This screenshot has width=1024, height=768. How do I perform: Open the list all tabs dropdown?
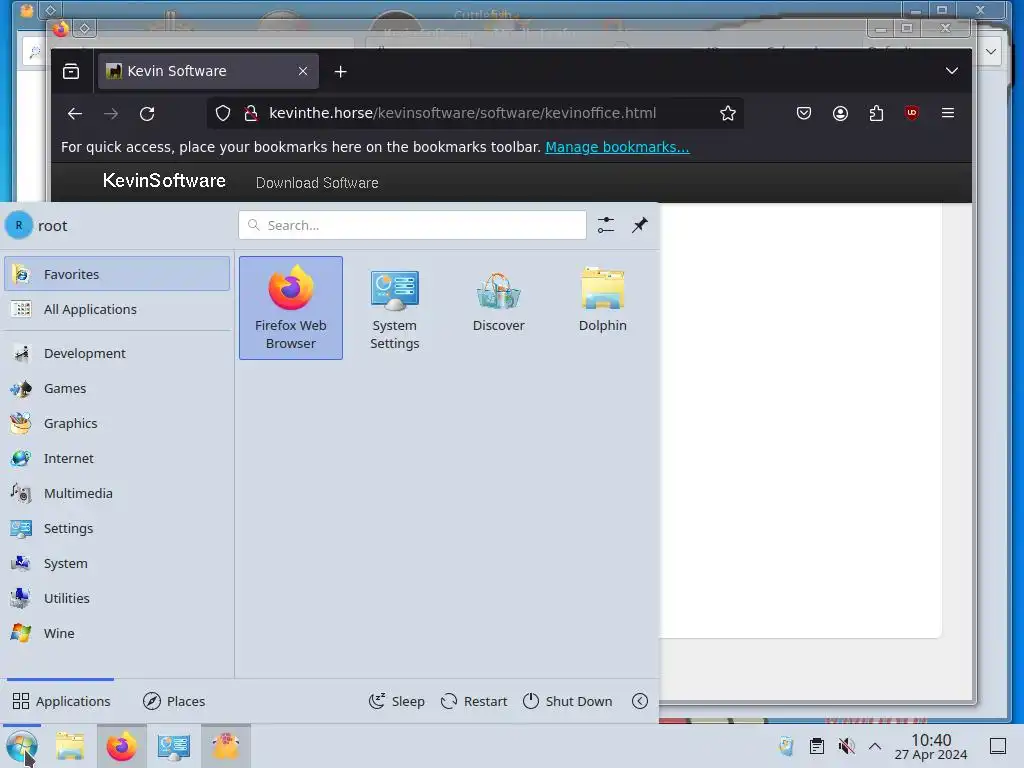[x=952, y=71]
